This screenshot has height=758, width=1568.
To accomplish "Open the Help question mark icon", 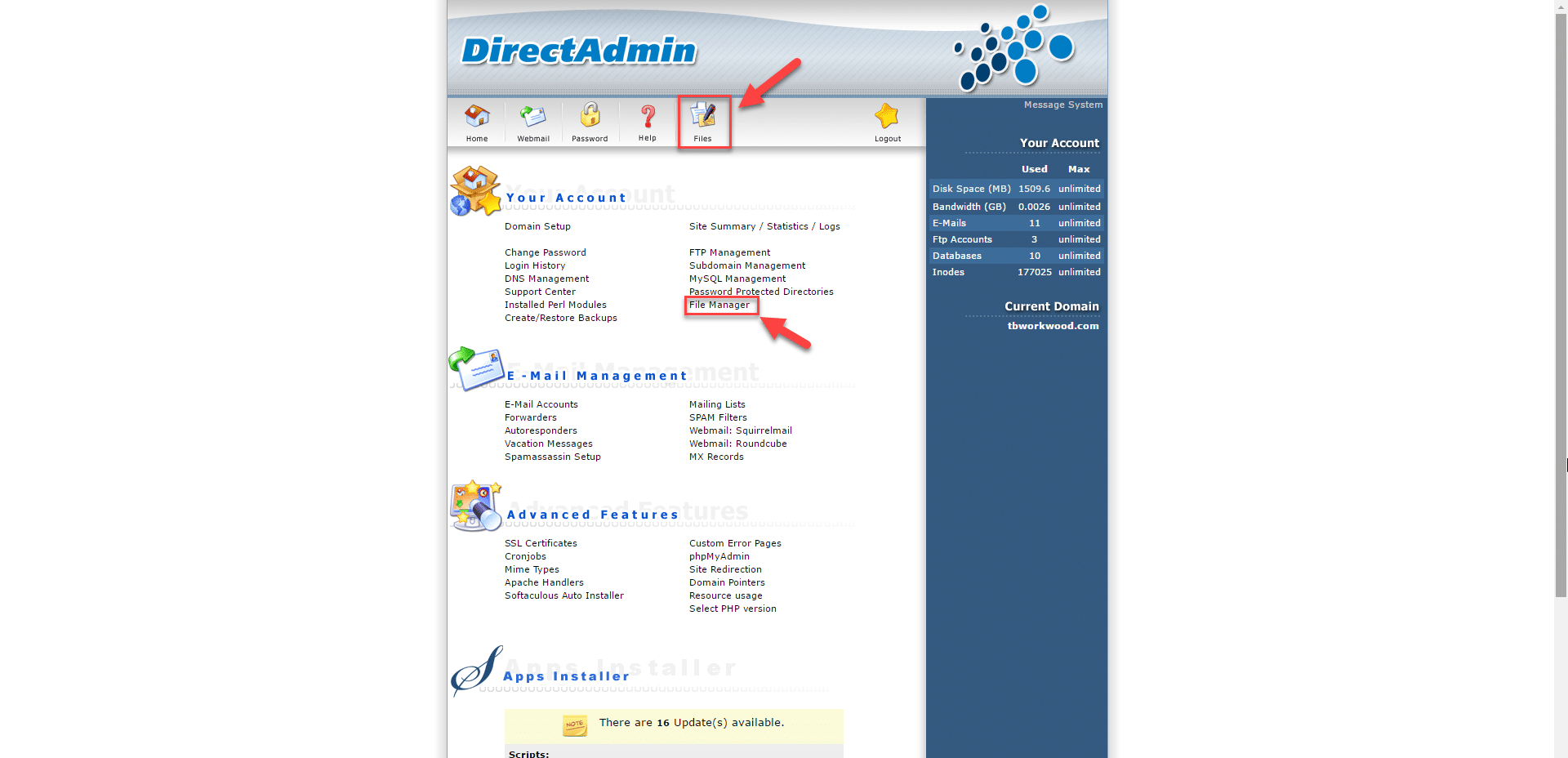I will (x=648, y=117).
